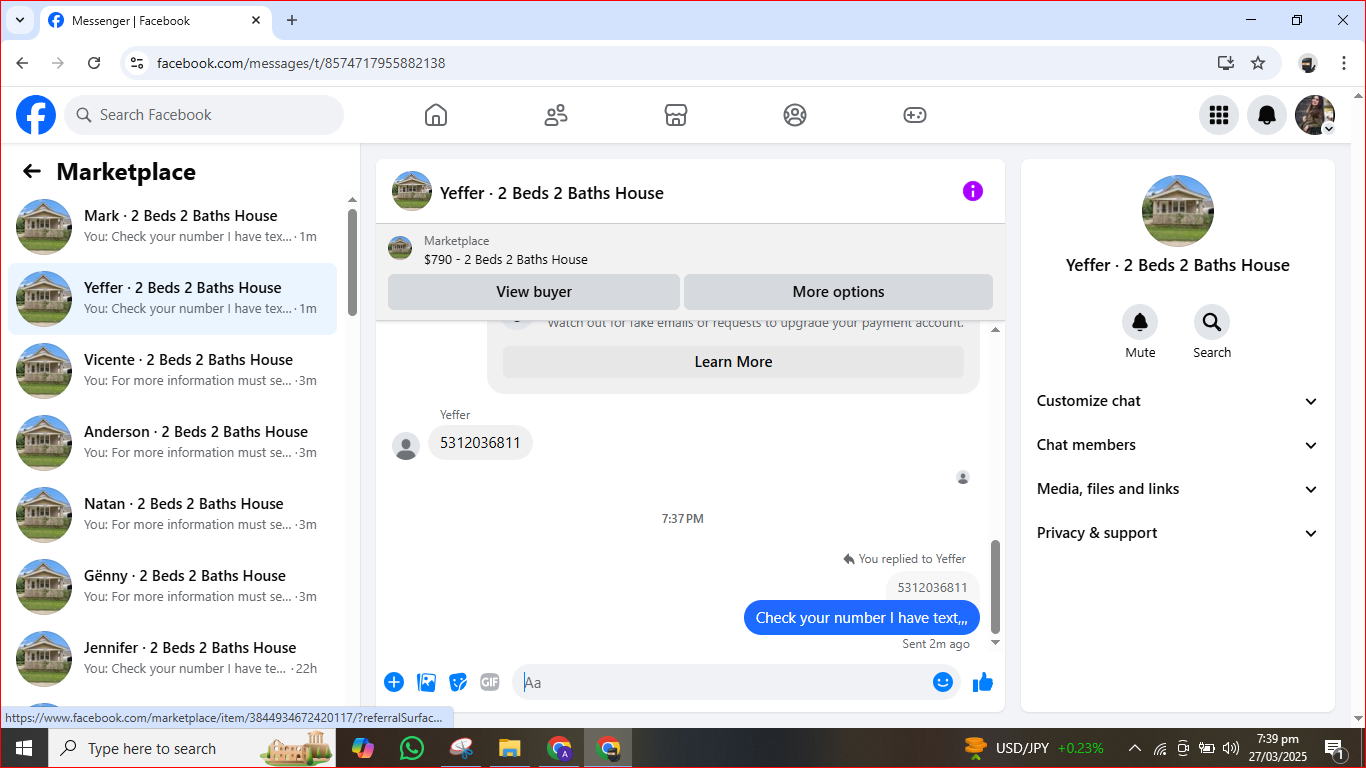This screenshot has height=768, width=1366.
Task: View site information icon in address bar
Action: coord(138,63)
